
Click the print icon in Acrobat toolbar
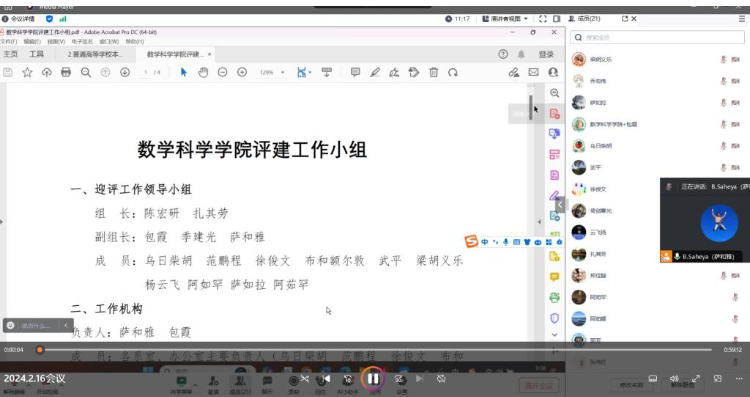click(x=66, y=72)
